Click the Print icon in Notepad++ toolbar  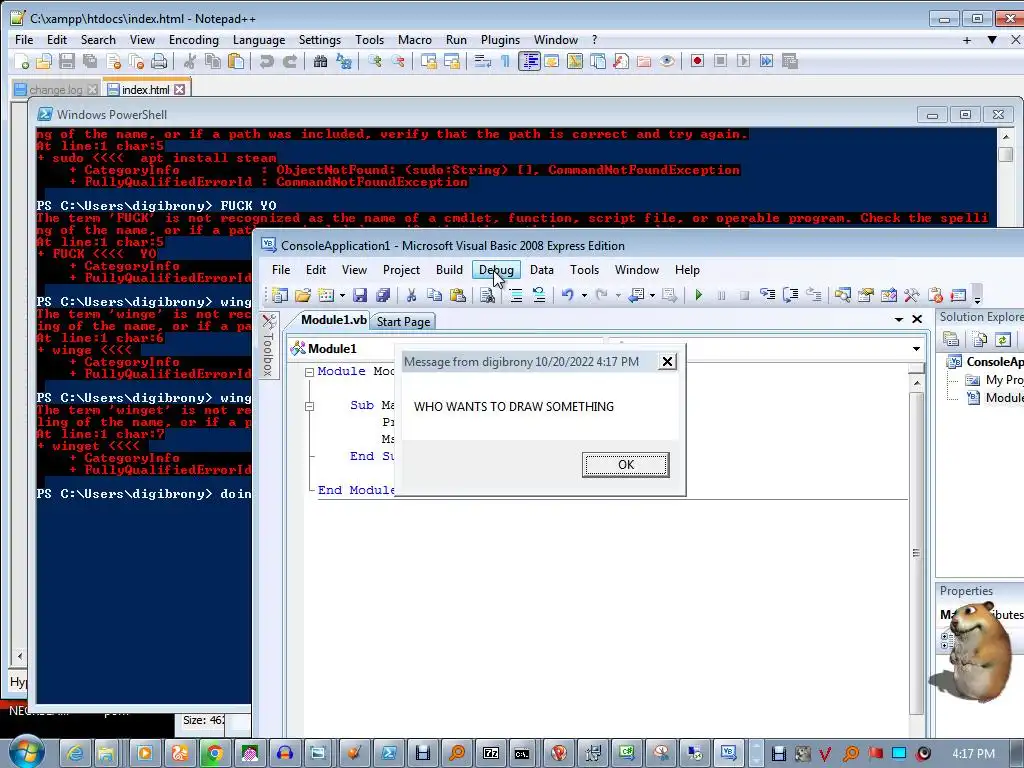click(x=159, y=61)
